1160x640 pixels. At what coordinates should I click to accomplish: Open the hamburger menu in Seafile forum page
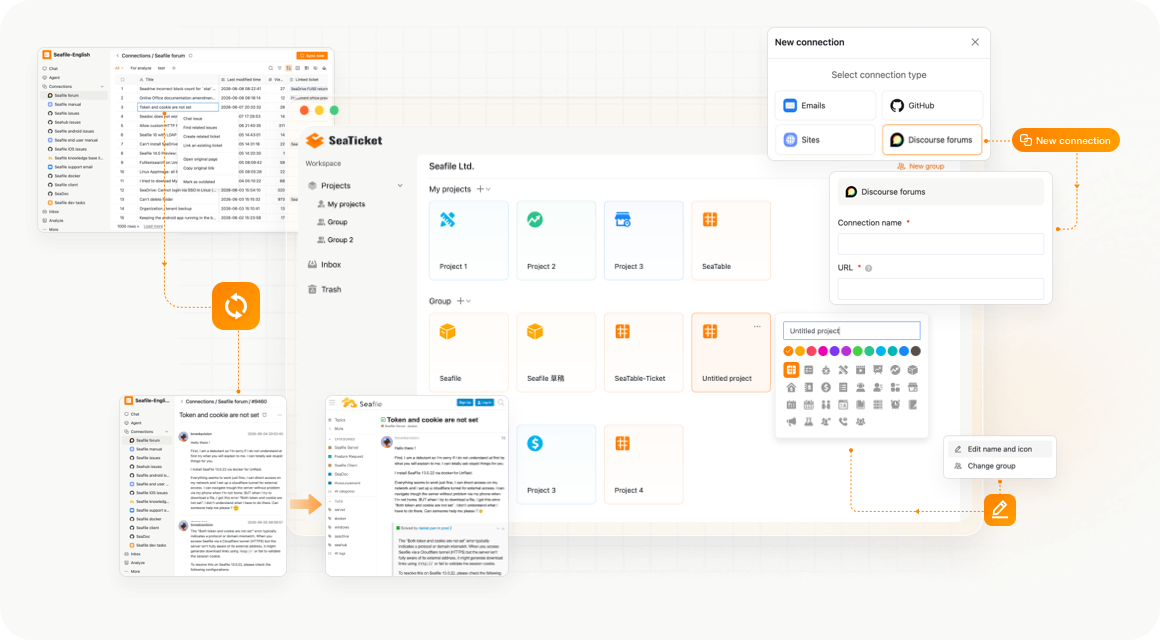[x=332, y=402]
